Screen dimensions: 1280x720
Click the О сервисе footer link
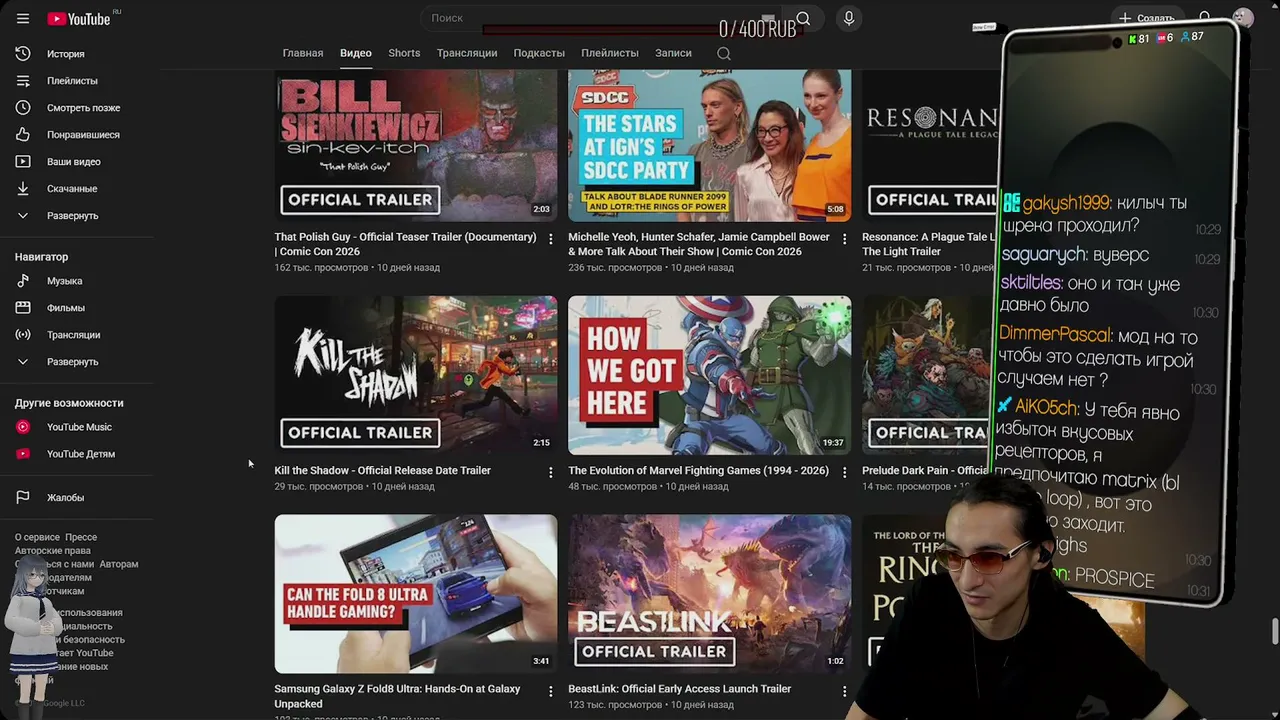[37, 537]
